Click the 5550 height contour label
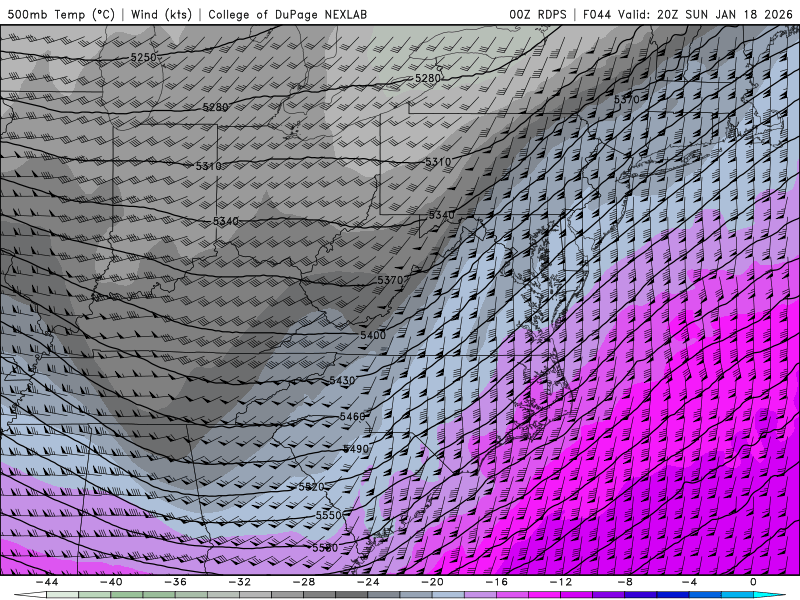This screenshot has width=800, height=600. 329,515
